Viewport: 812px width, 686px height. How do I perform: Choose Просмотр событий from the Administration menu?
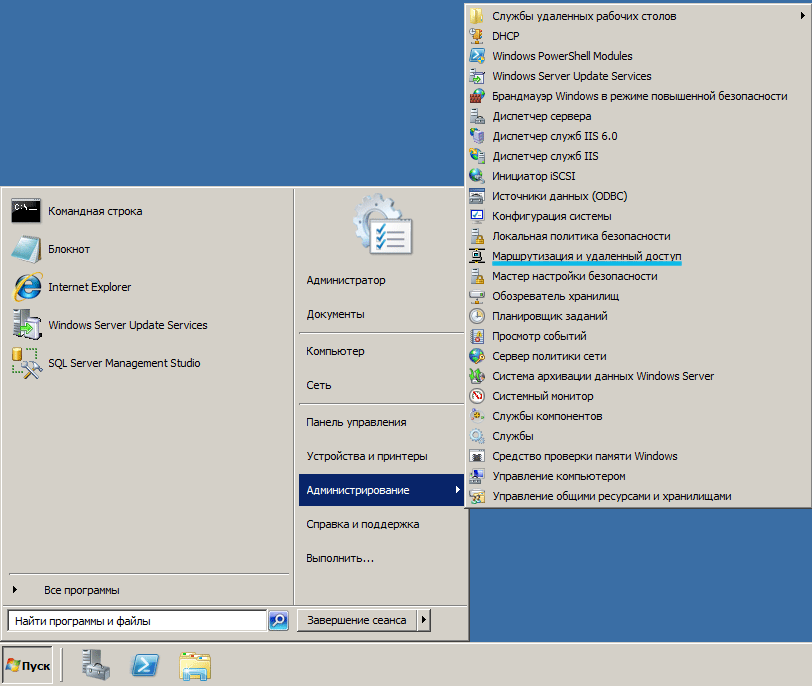(x=539, y=336)
